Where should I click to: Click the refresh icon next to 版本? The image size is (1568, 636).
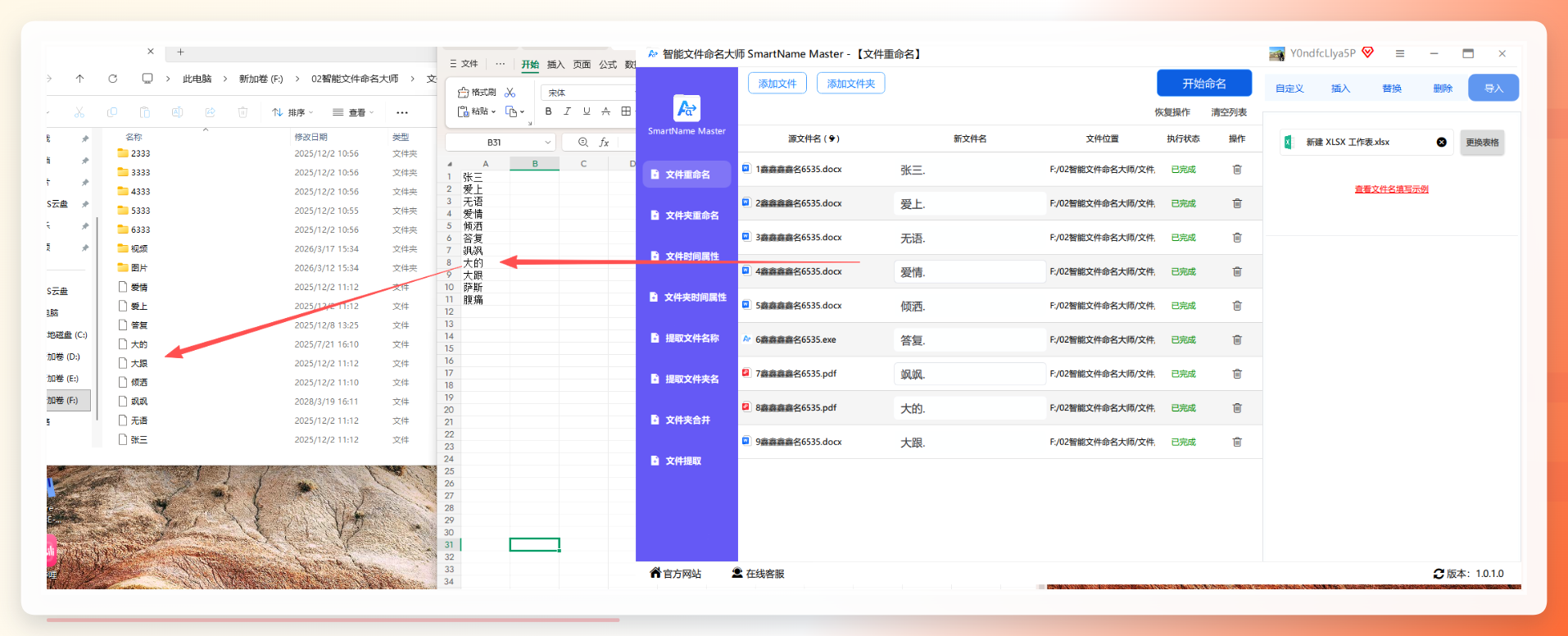(1439, 574)
